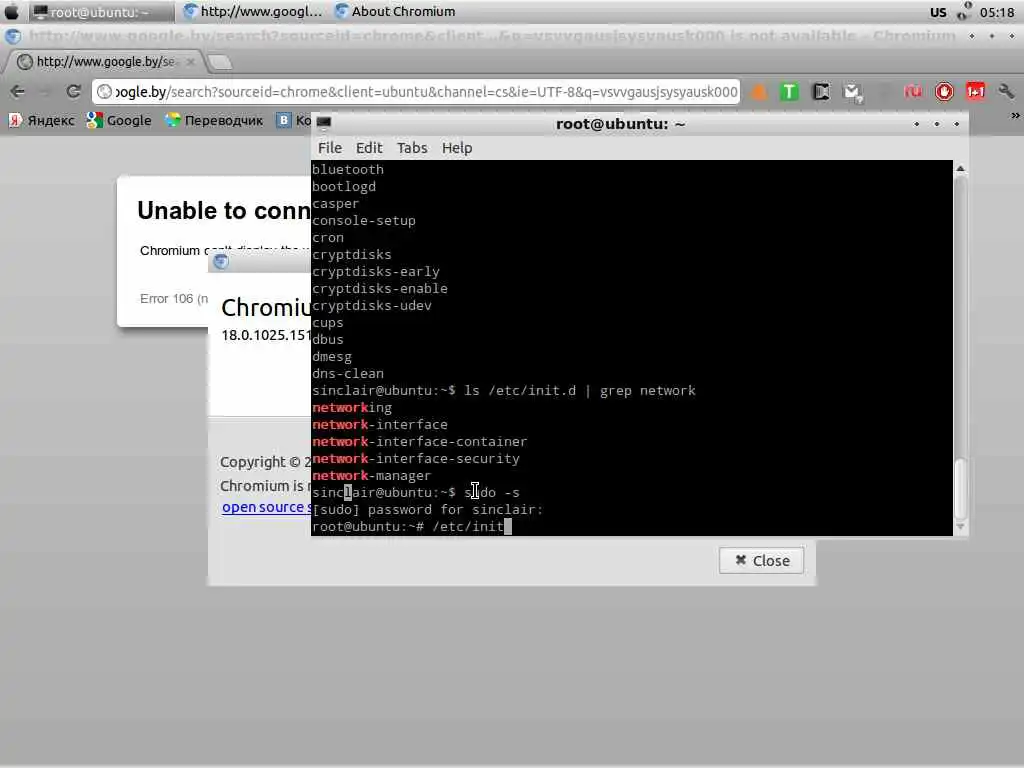Click the terminal window icon in title bar
The height and width of the screenshot is (768, 1024).
coord(324,123)
